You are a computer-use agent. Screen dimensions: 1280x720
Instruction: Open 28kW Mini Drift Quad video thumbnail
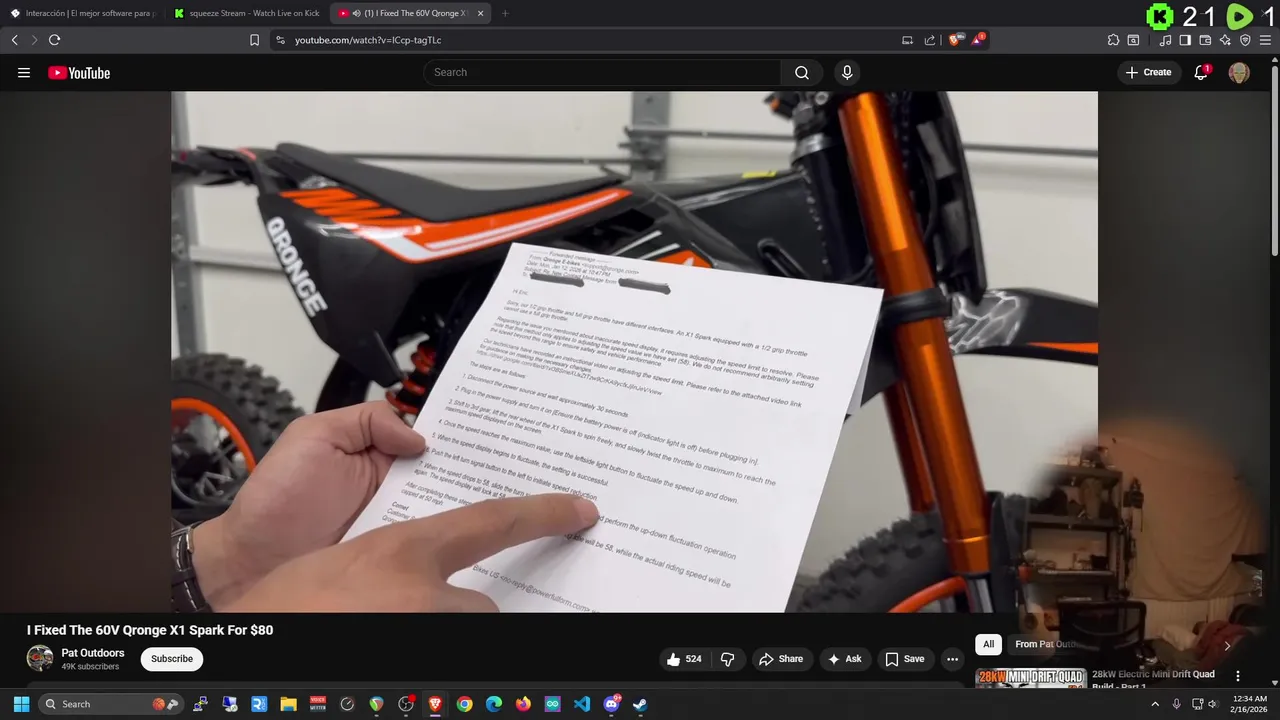coord(1030,678)
